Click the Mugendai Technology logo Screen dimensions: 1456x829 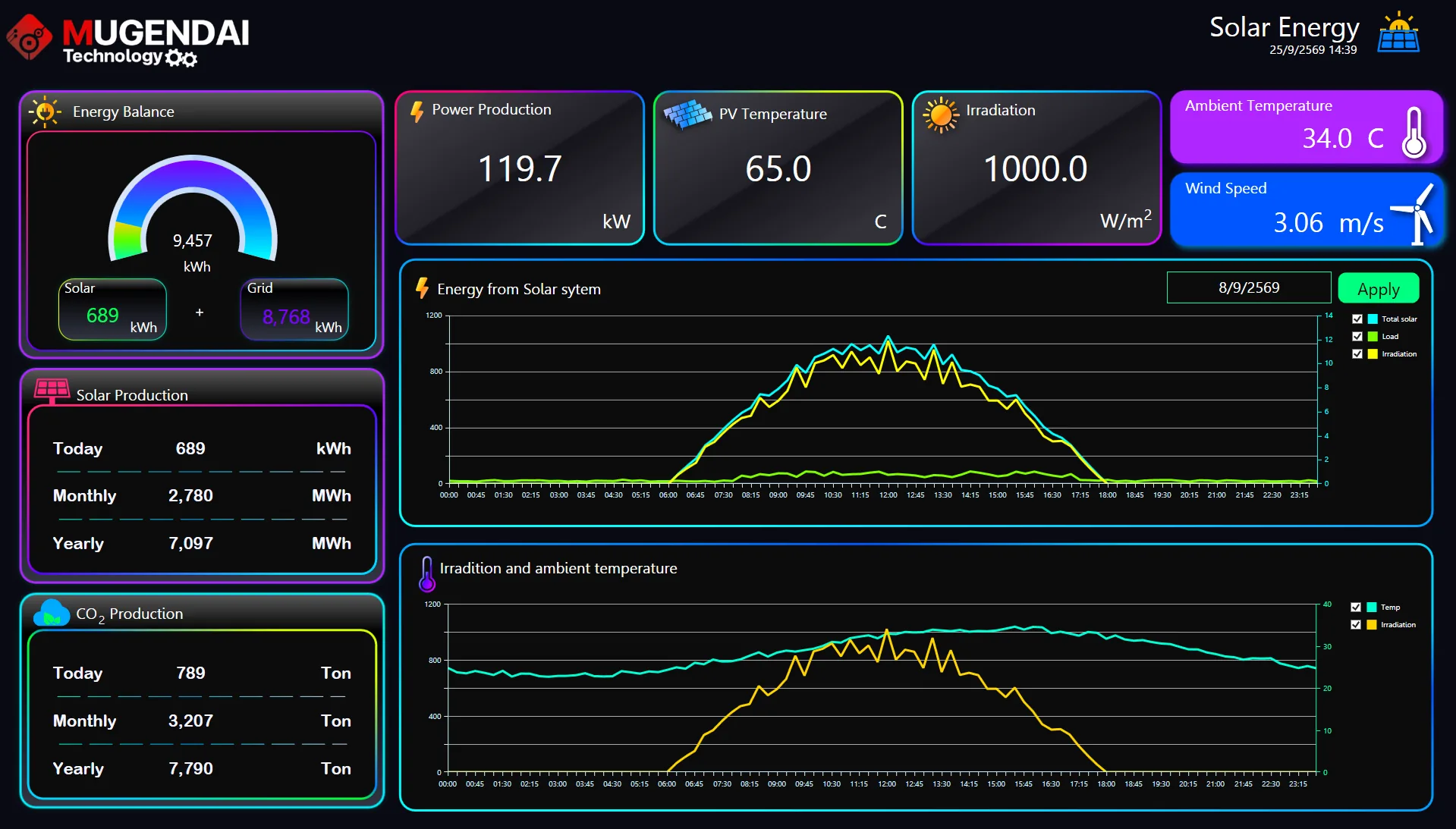coord(127,41)
